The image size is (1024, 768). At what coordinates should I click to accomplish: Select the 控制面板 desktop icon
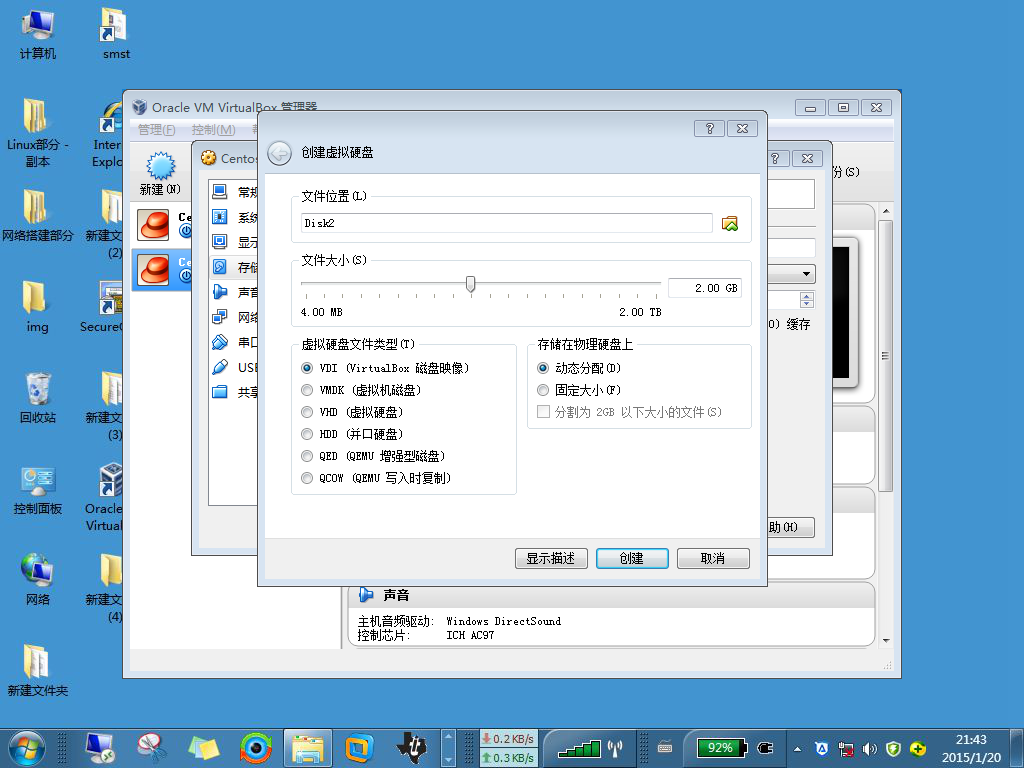[37, 488]
